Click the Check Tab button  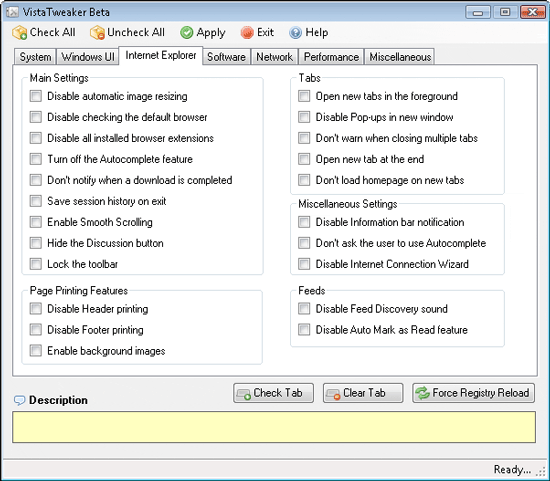point(273,393)
